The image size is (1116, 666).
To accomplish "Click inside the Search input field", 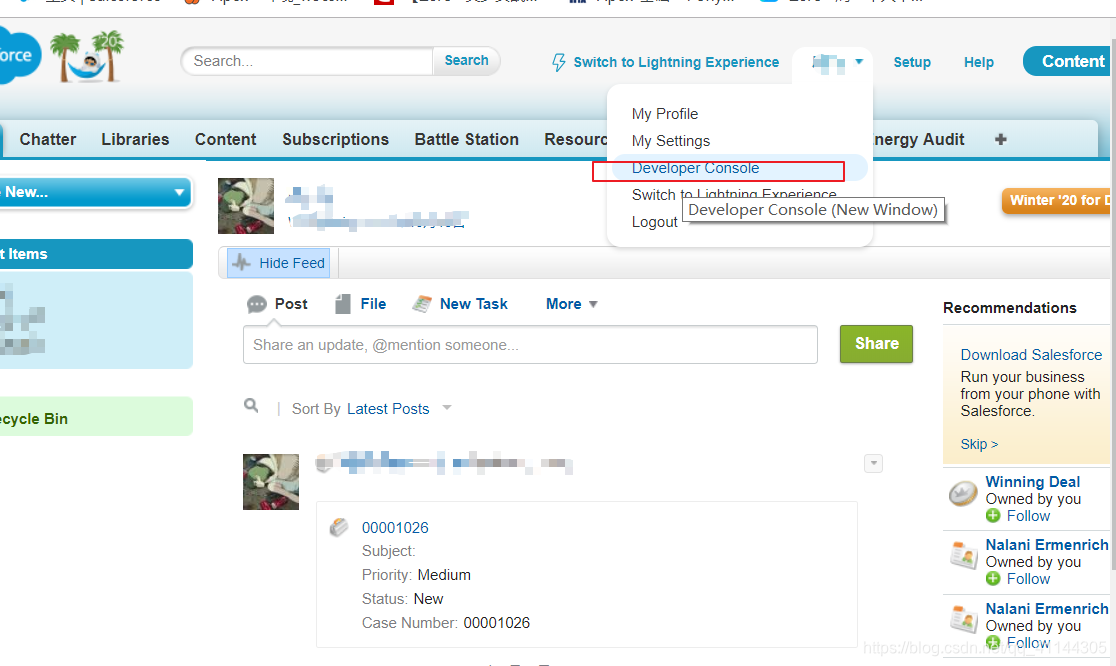I will pos(300,61).
